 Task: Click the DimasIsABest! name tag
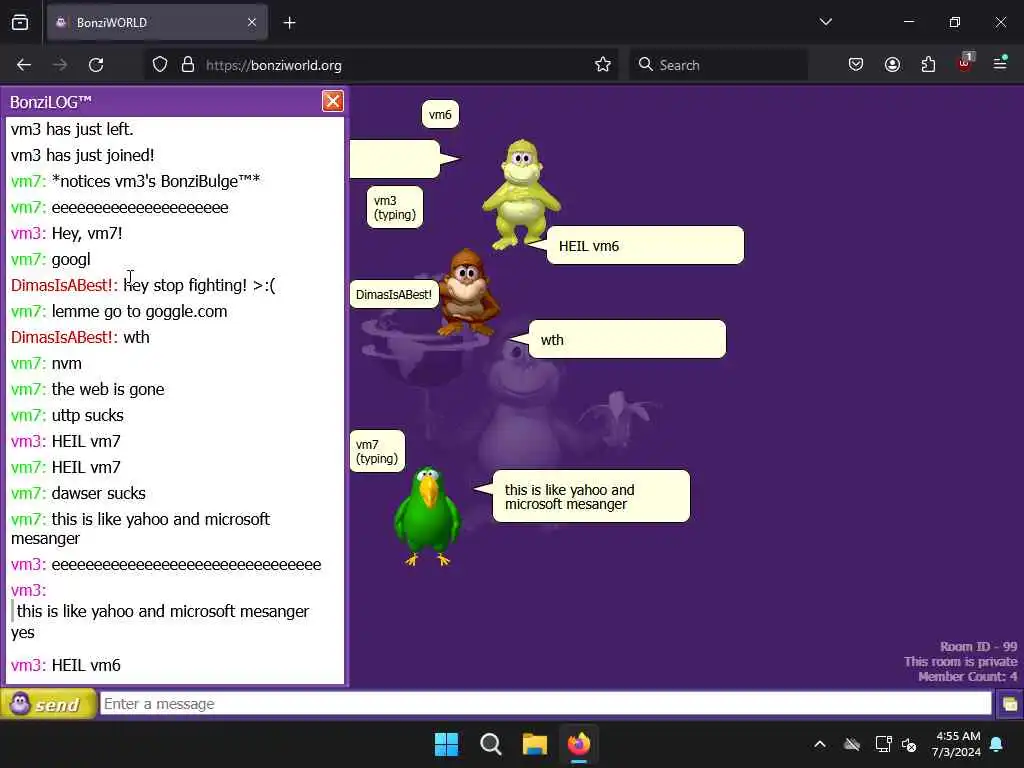(394, 295)
